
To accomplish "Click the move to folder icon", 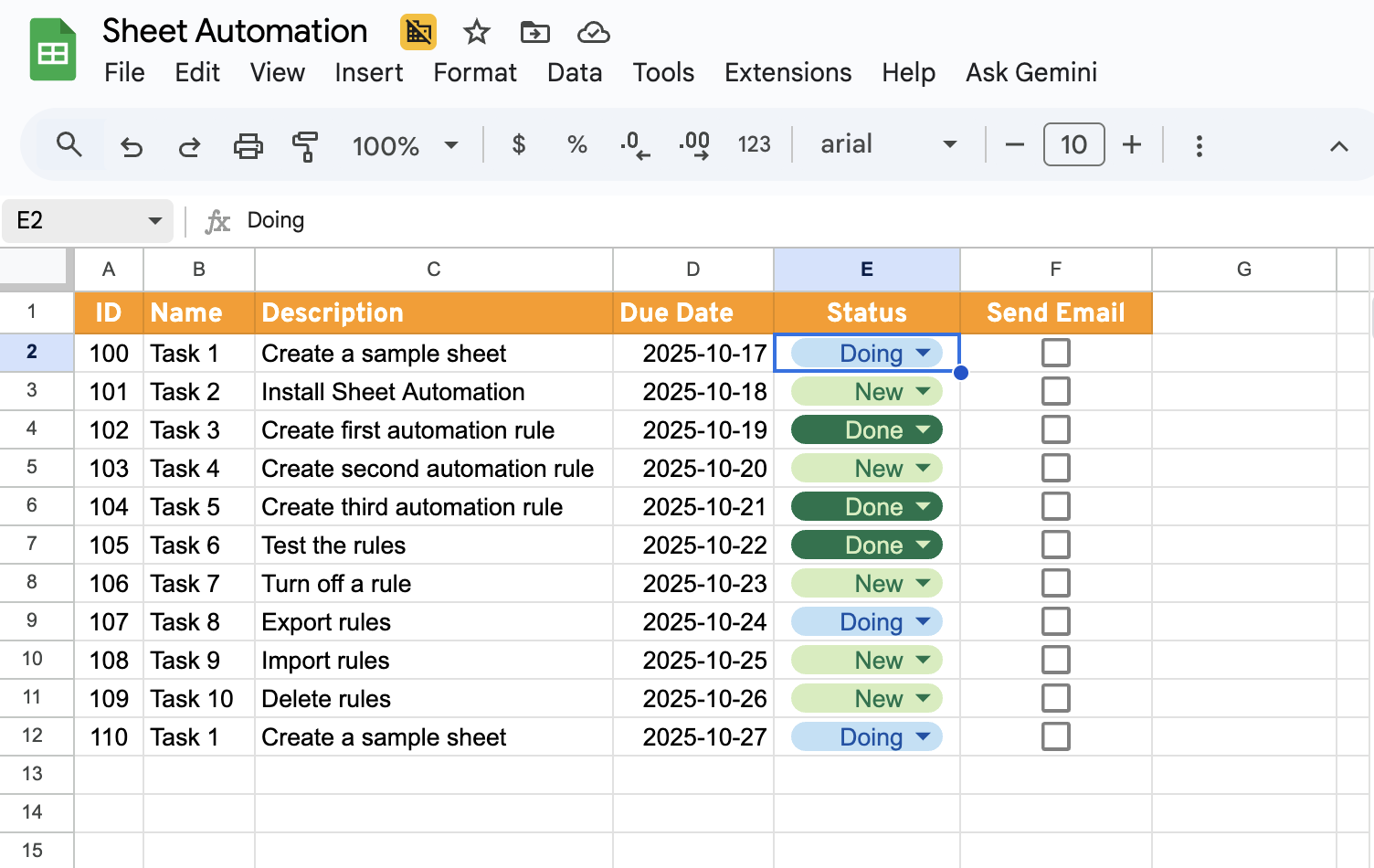I will point(534,33).
